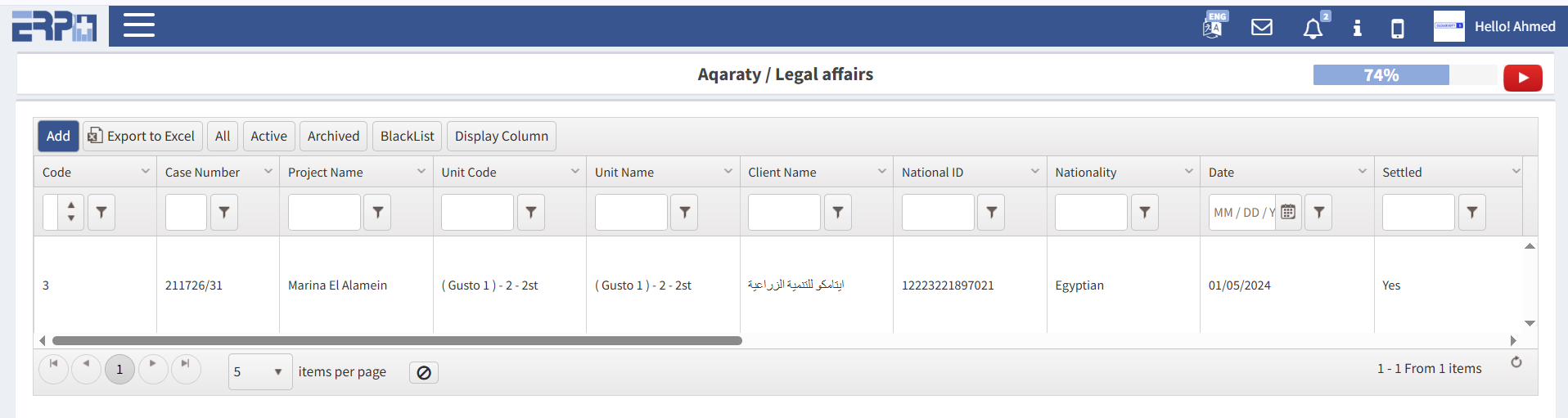Expand the Code column header menu
Image resolution: width=1568 pixels, height=418 pixels.
coord(146,172)
